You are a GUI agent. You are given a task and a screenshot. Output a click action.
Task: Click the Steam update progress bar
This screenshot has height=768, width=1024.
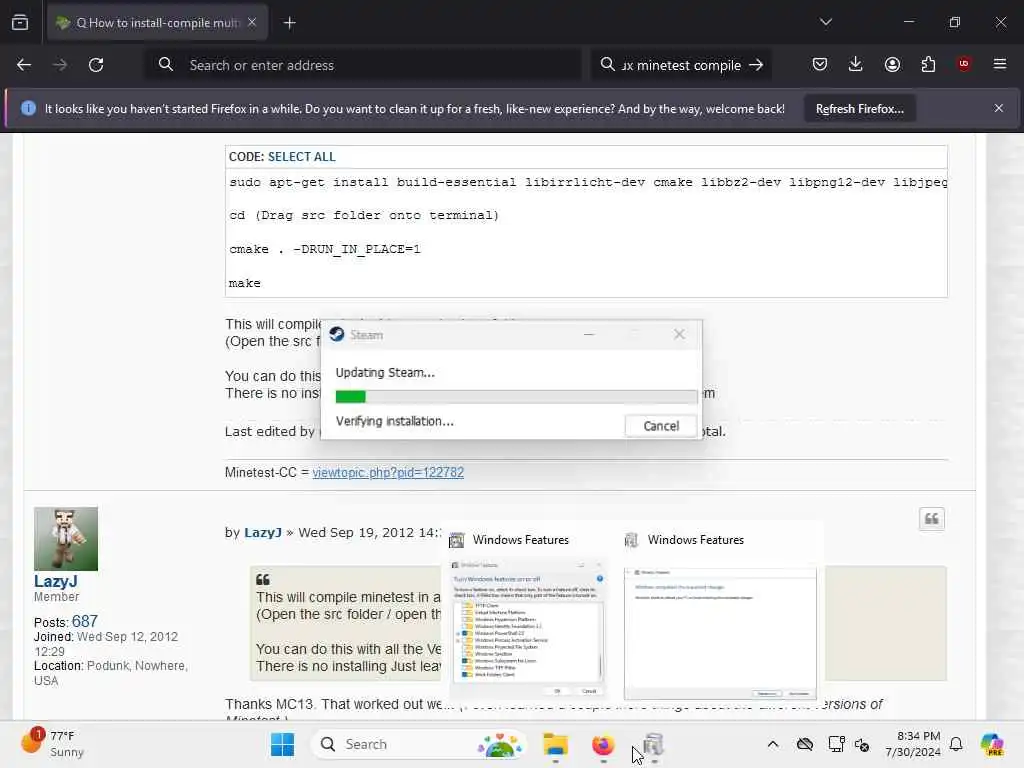[x=516, y=396]
